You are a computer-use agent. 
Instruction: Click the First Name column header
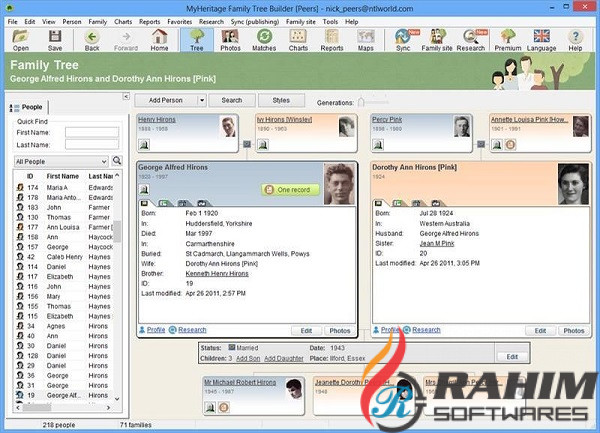pyautogui.click(x=63, y=176)
